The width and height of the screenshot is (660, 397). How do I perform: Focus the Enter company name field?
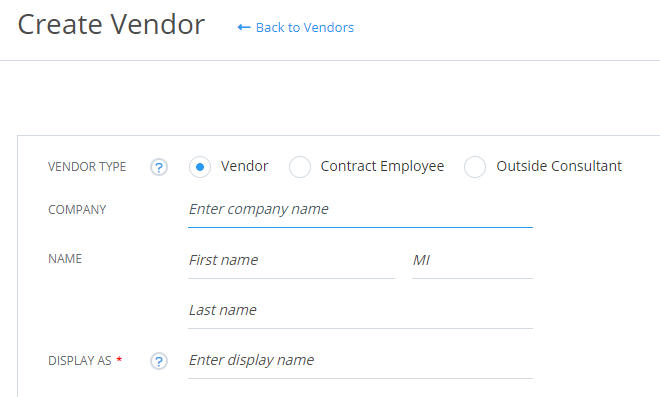(x=360, y=210)
